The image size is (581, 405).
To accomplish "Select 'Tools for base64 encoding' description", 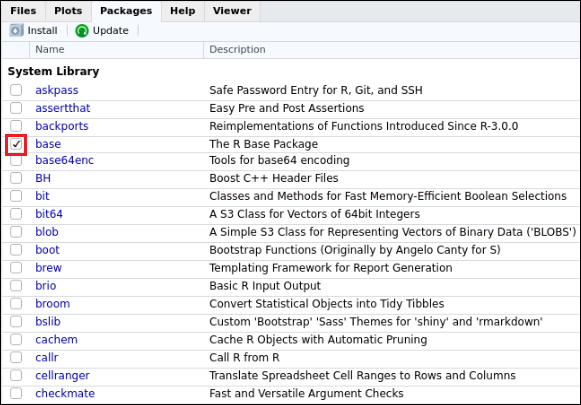I will [279, 160].
